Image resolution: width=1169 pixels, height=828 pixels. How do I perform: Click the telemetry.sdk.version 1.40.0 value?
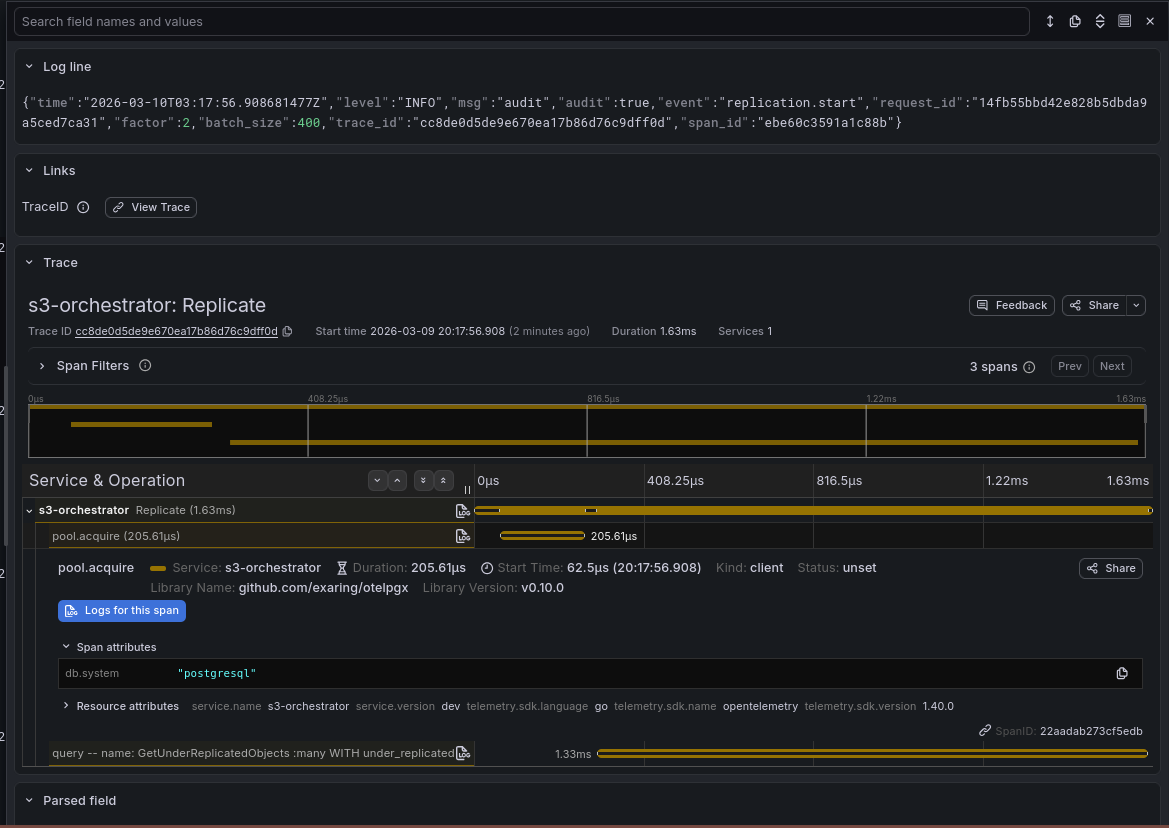(938, 706)
